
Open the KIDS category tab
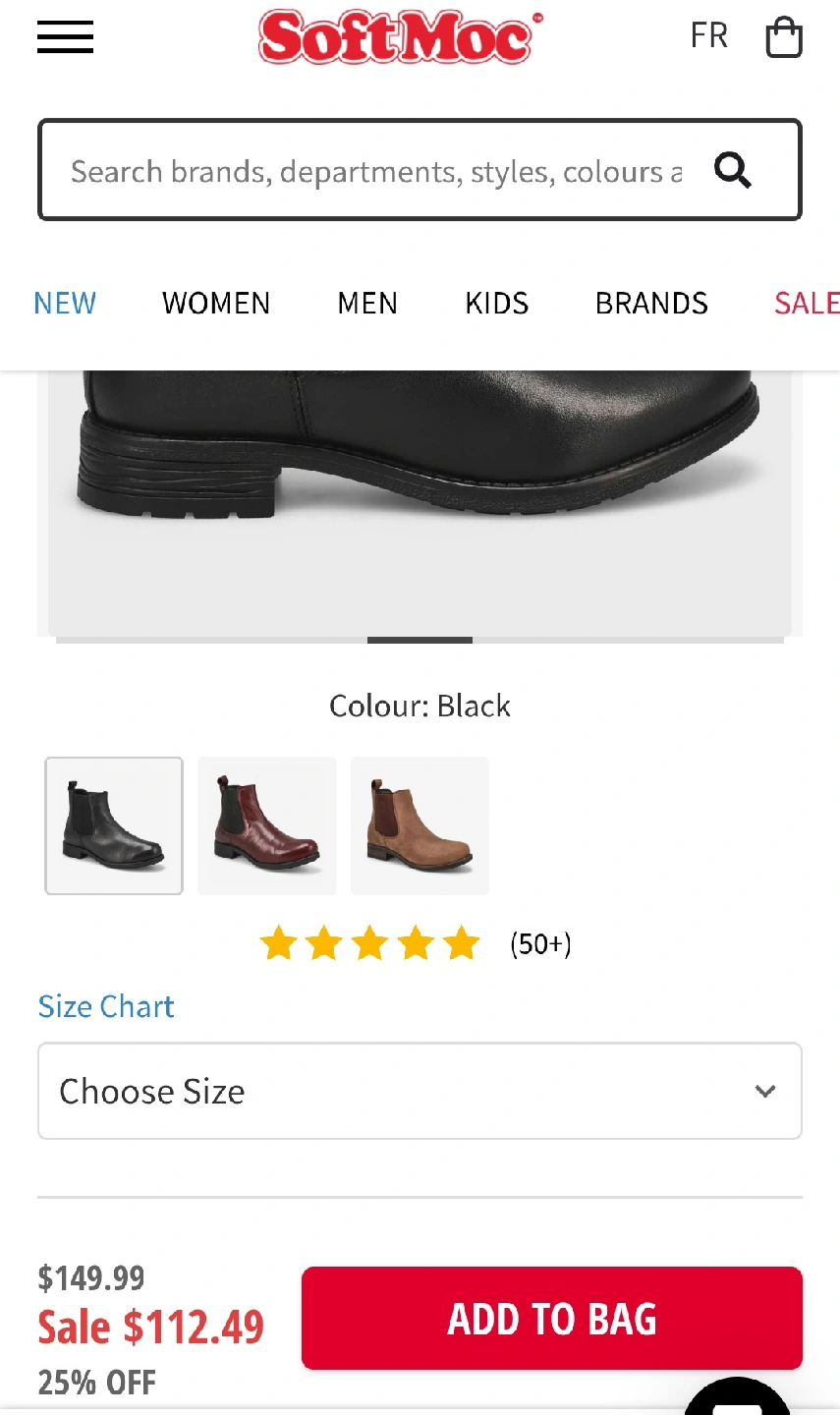tap(497, 304)
